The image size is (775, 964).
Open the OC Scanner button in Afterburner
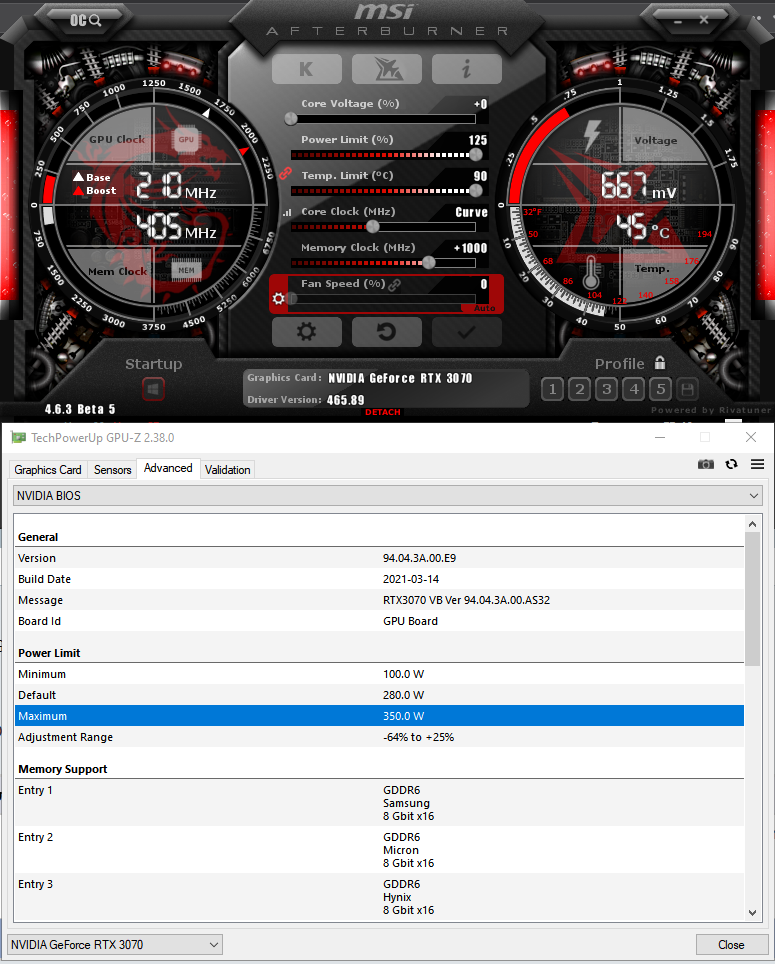coord(85,20)
